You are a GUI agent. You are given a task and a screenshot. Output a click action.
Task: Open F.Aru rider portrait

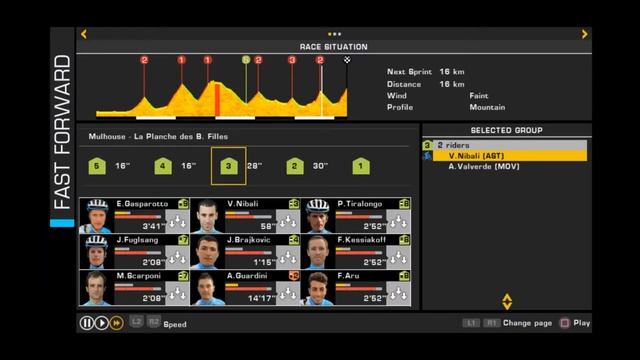318,287
